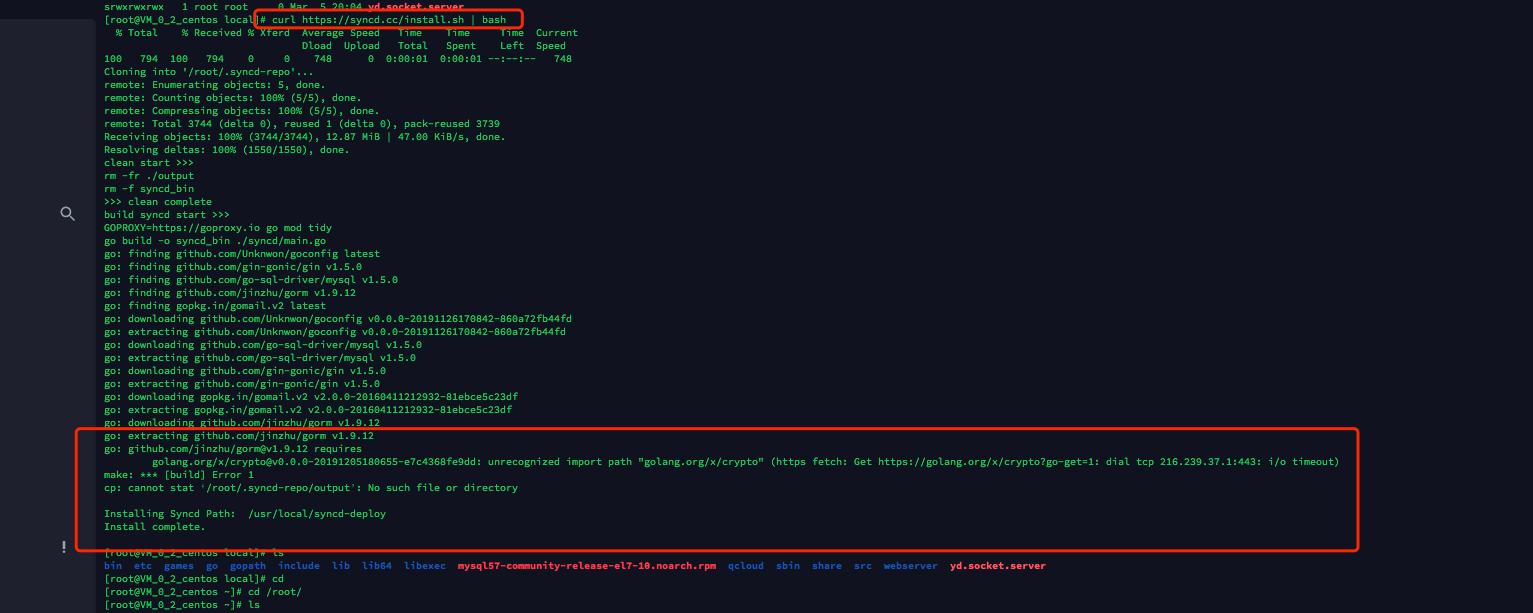The image size is (1533, 613).
Task: Click the 'cd /root/' command prompt line
Action: [x=203, y=592]
